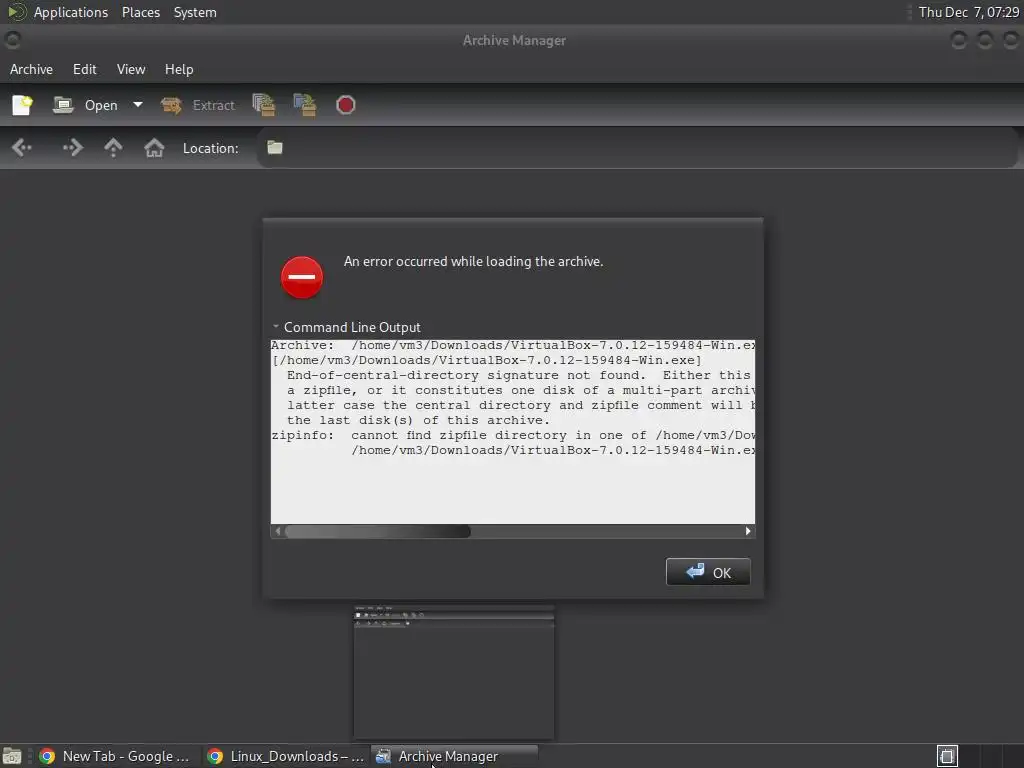Click the Add files to archive icon
The height and width of the screenshot is (768, 1024).
point(264,105)
